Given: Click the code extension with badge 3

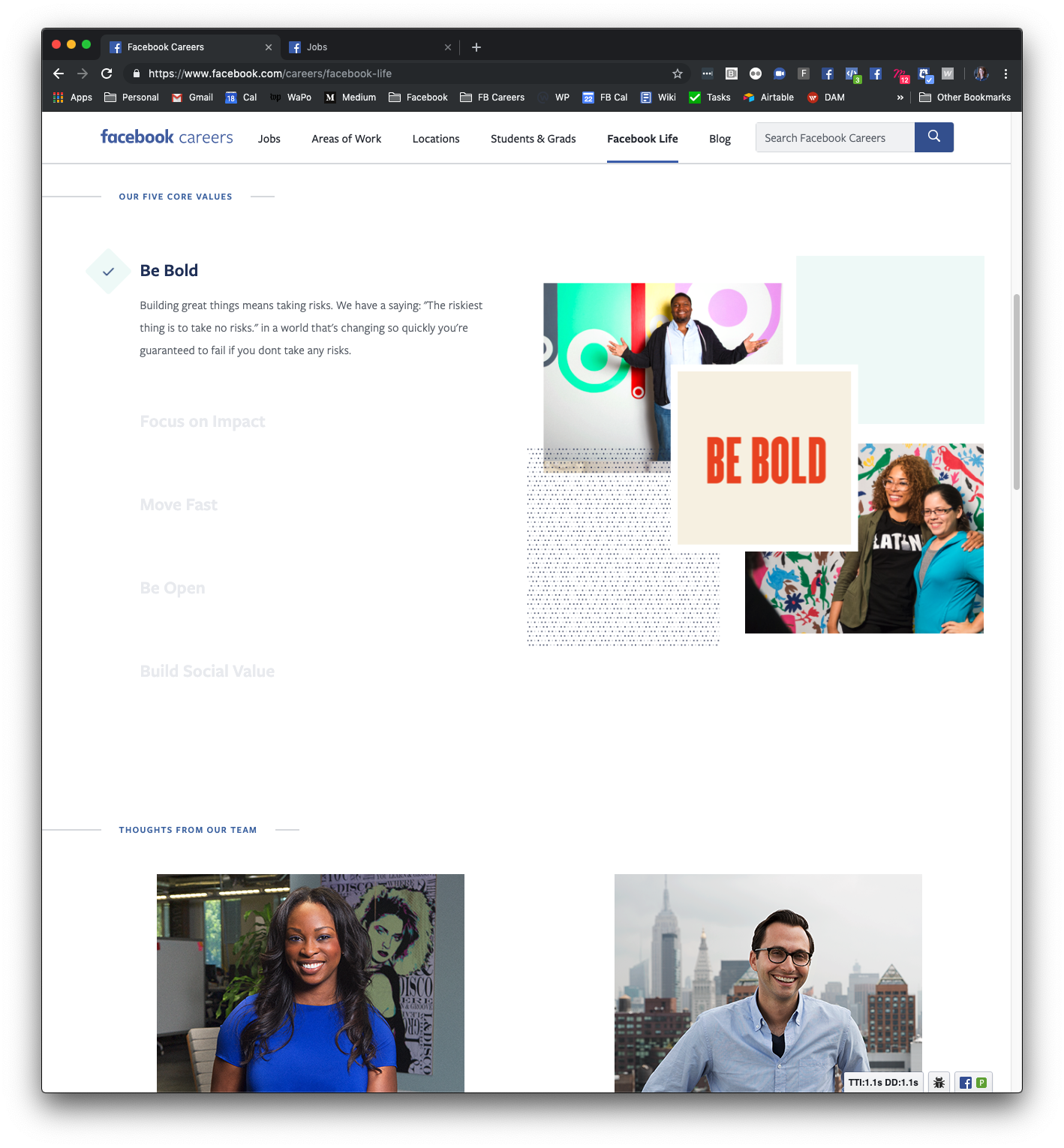Looking at the screenshot, I should point(852,74).
